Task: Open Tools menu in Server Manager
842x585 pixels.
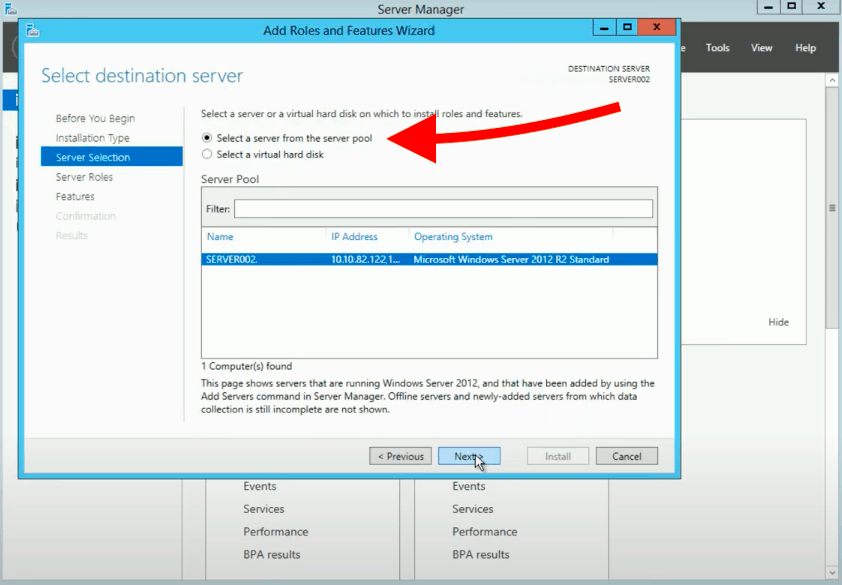Action: coord(717,48)
